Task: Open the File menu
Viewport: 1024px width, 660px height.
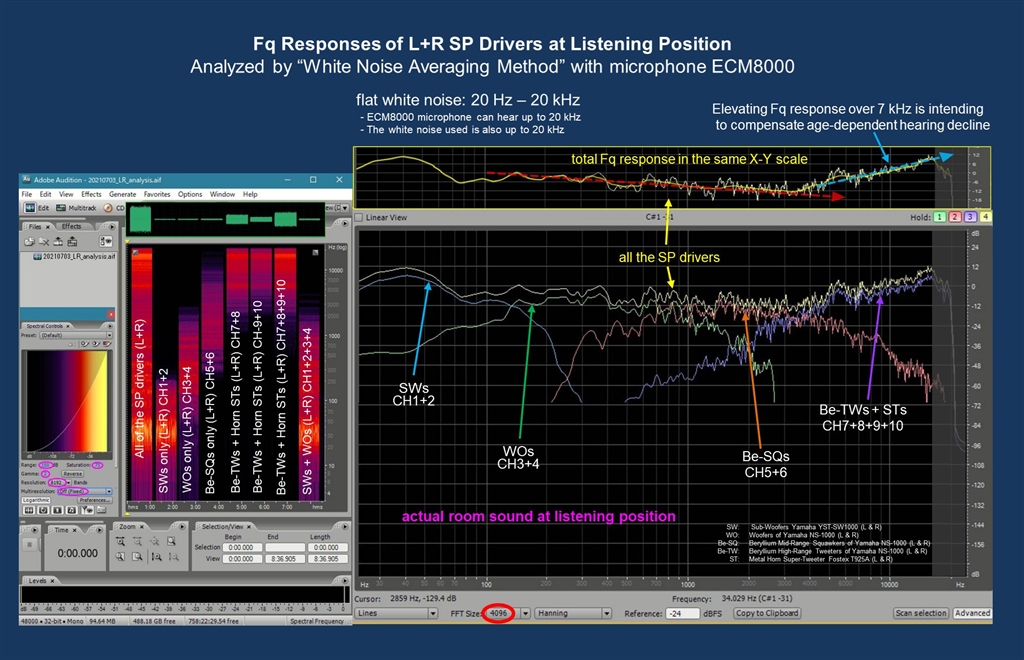Action: 27,194
